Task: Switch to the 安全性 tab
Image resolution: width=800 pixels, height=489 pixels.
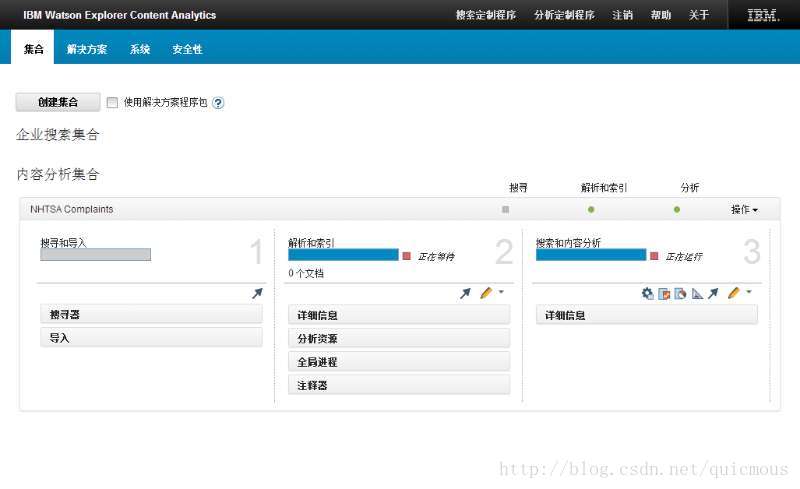Action: tap(187, 49)
